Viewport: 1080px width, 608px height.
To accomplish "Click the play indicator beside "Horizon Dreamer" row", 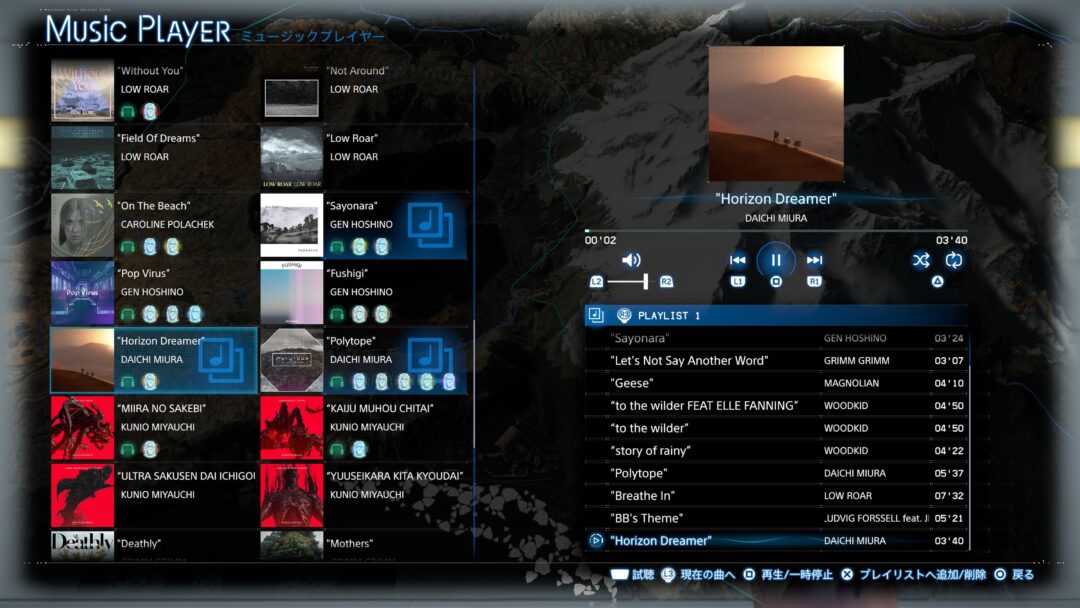I will click(596, 541).
